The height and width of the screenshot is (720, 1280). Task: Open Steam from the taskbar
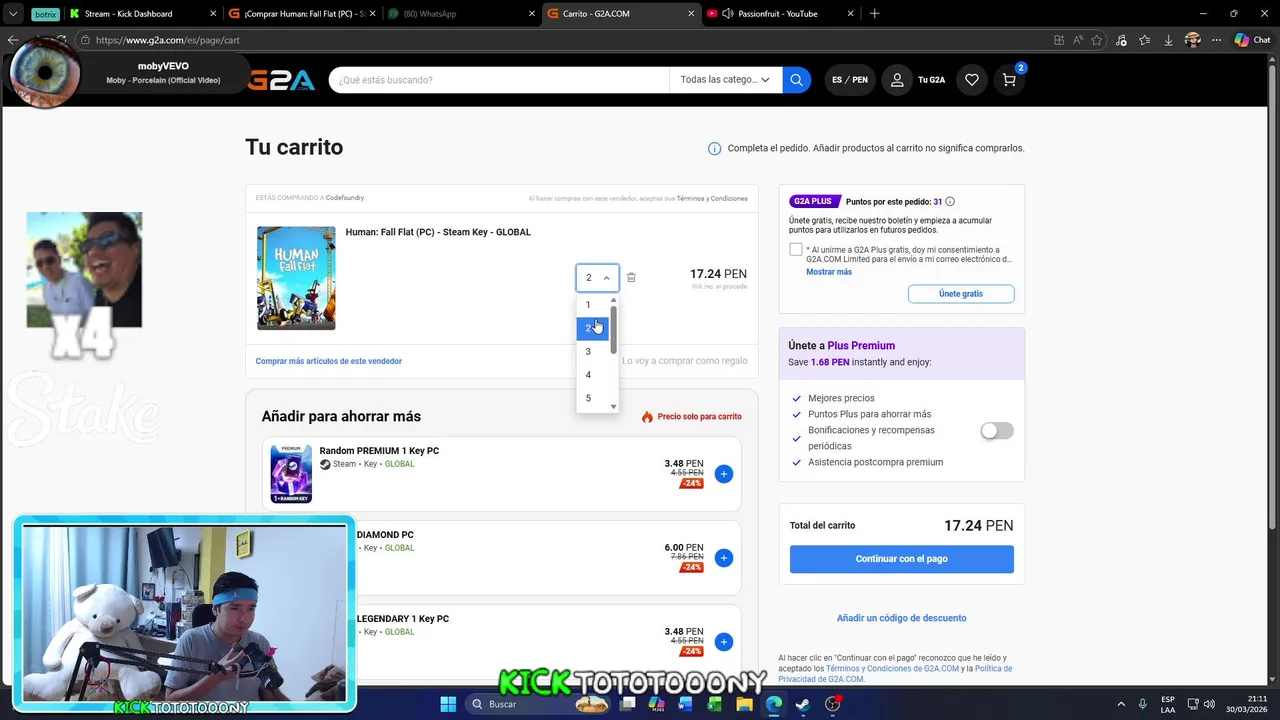point(803,704)
